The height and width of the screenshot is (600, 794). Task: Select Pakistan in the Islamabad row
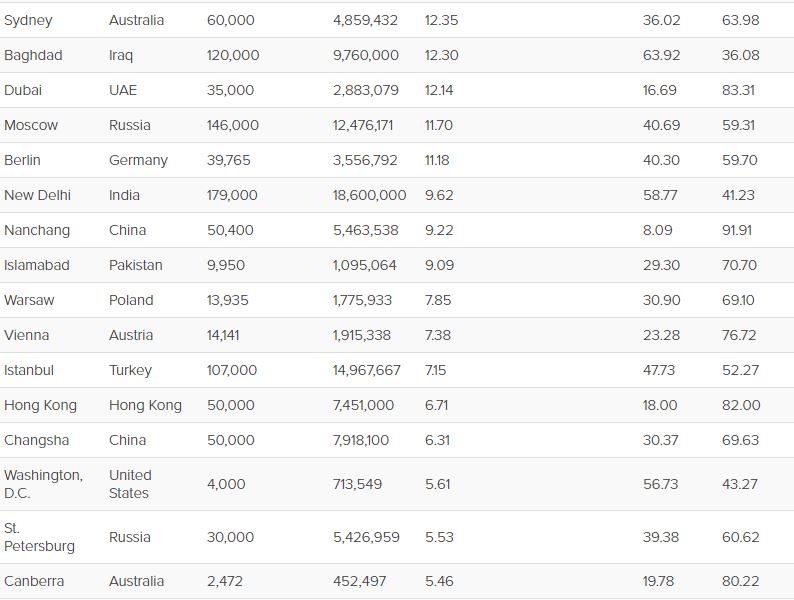point(136,265)
